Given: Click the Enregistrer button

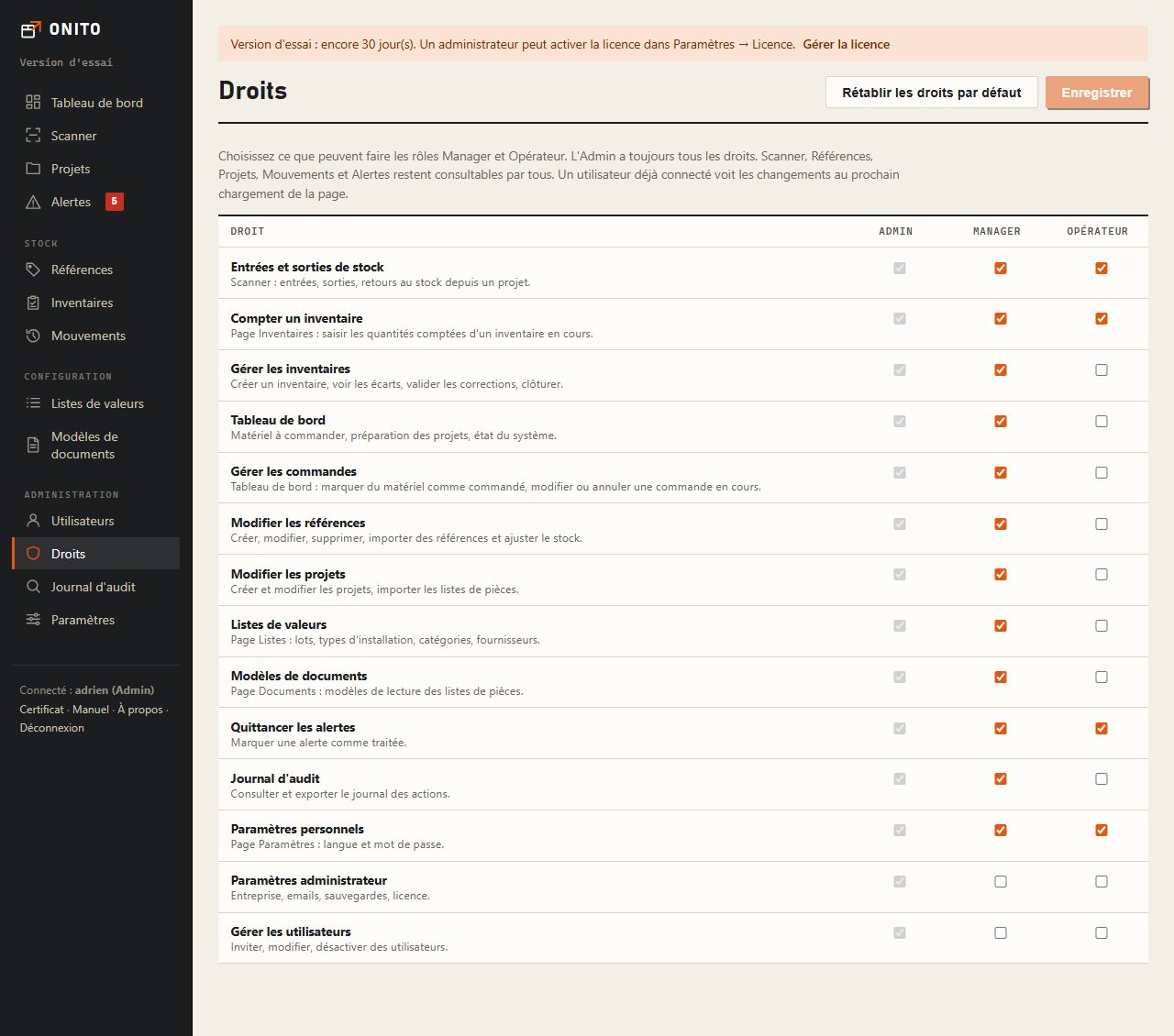Looking at the screenshot, I should (1097, 93).
